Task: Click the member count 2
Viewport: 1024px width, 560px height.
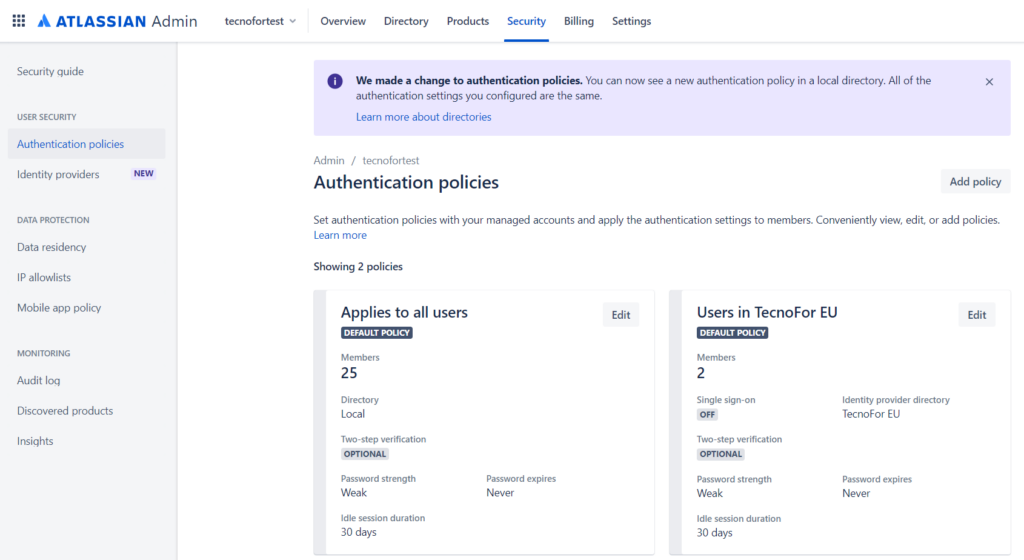Action: tap(701, 373)
